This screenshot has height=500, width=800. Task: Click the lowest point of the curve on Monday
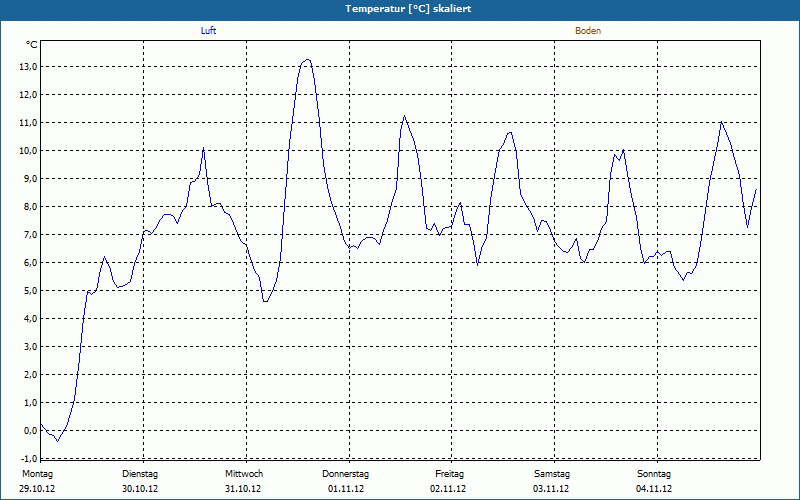coord(58,441)
